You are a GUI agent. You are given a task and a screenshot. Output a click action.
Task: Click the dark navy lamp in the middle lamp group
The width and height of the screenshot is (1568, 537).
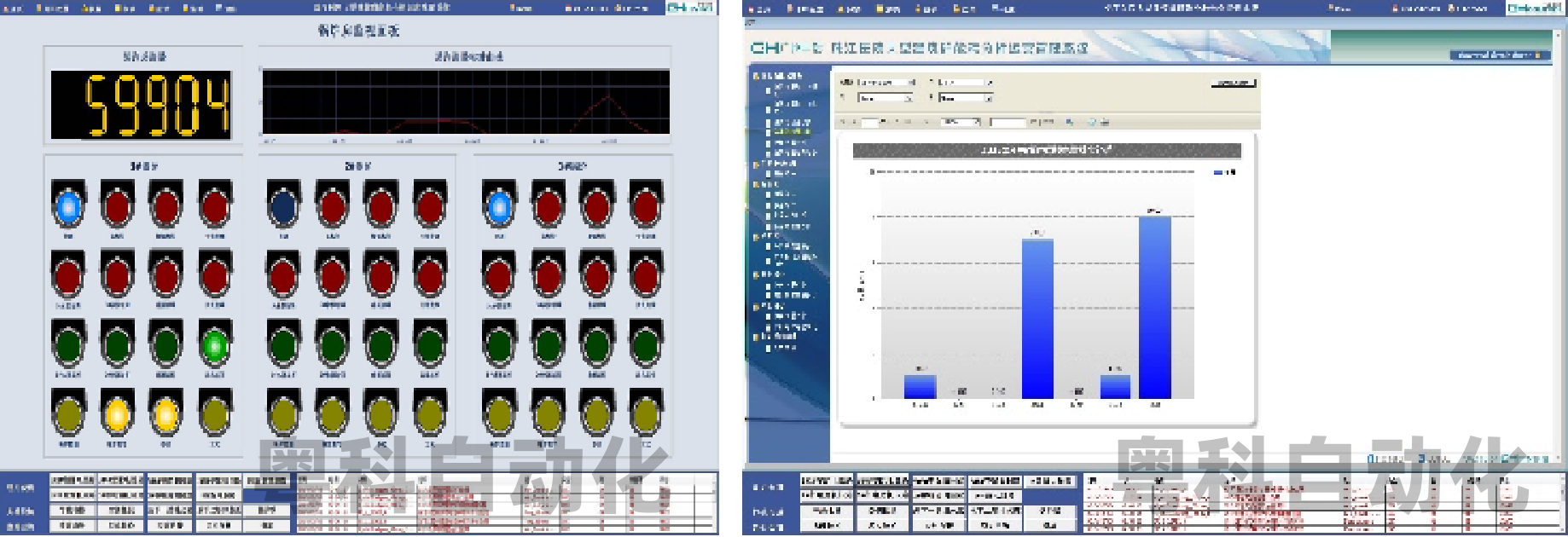point(283,206)
